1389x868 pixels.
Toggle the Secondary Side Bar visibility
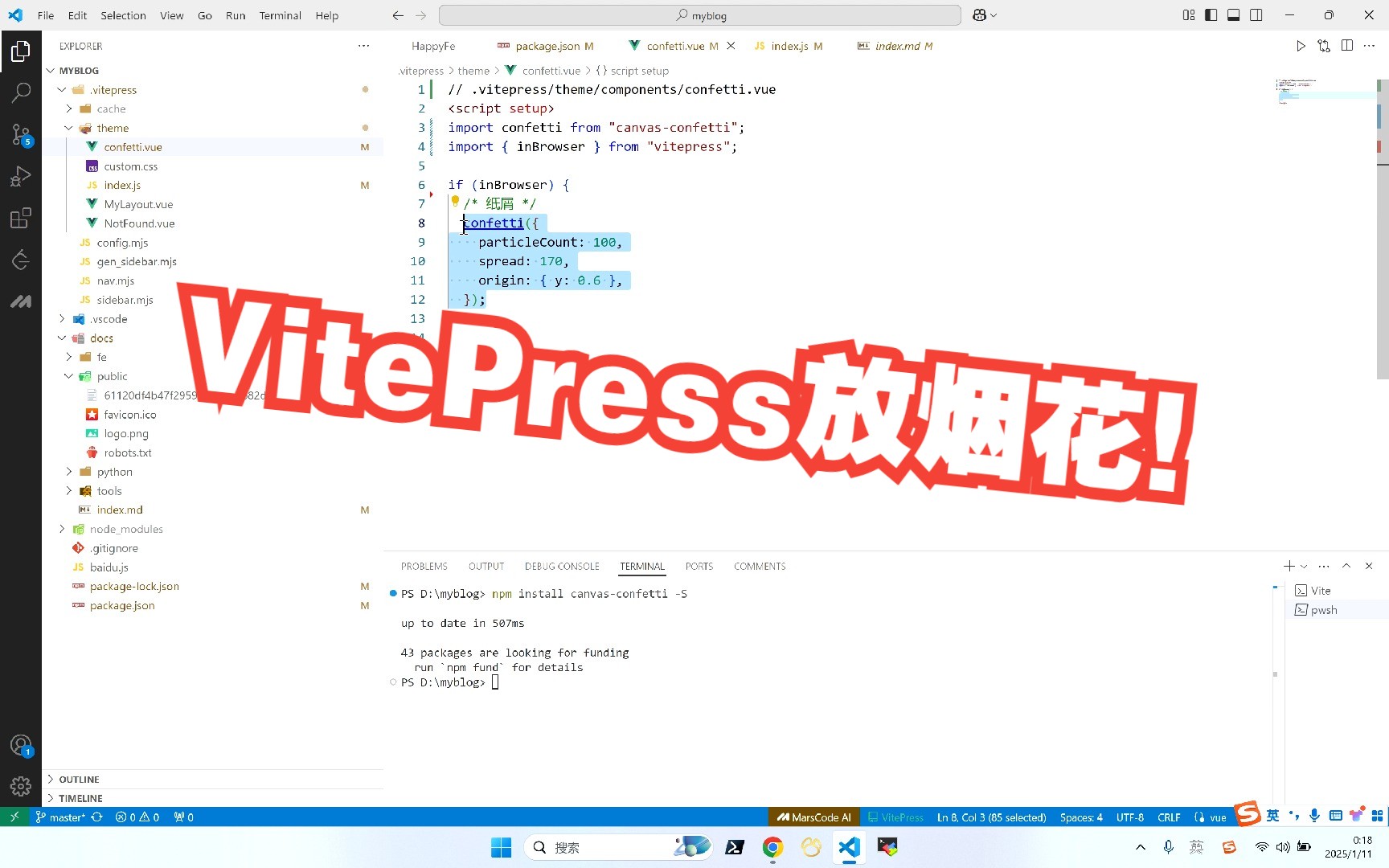tap(1256, 15)
